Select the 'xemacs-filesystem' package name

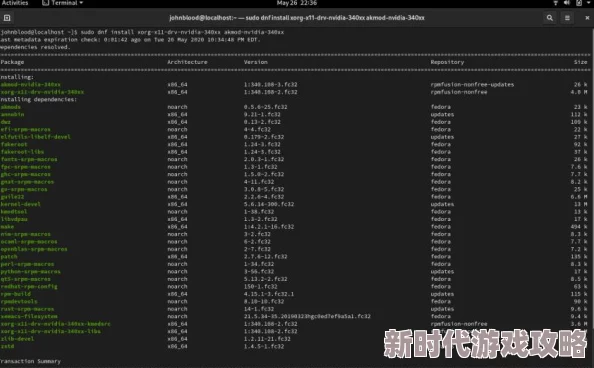tap(29, 316)
